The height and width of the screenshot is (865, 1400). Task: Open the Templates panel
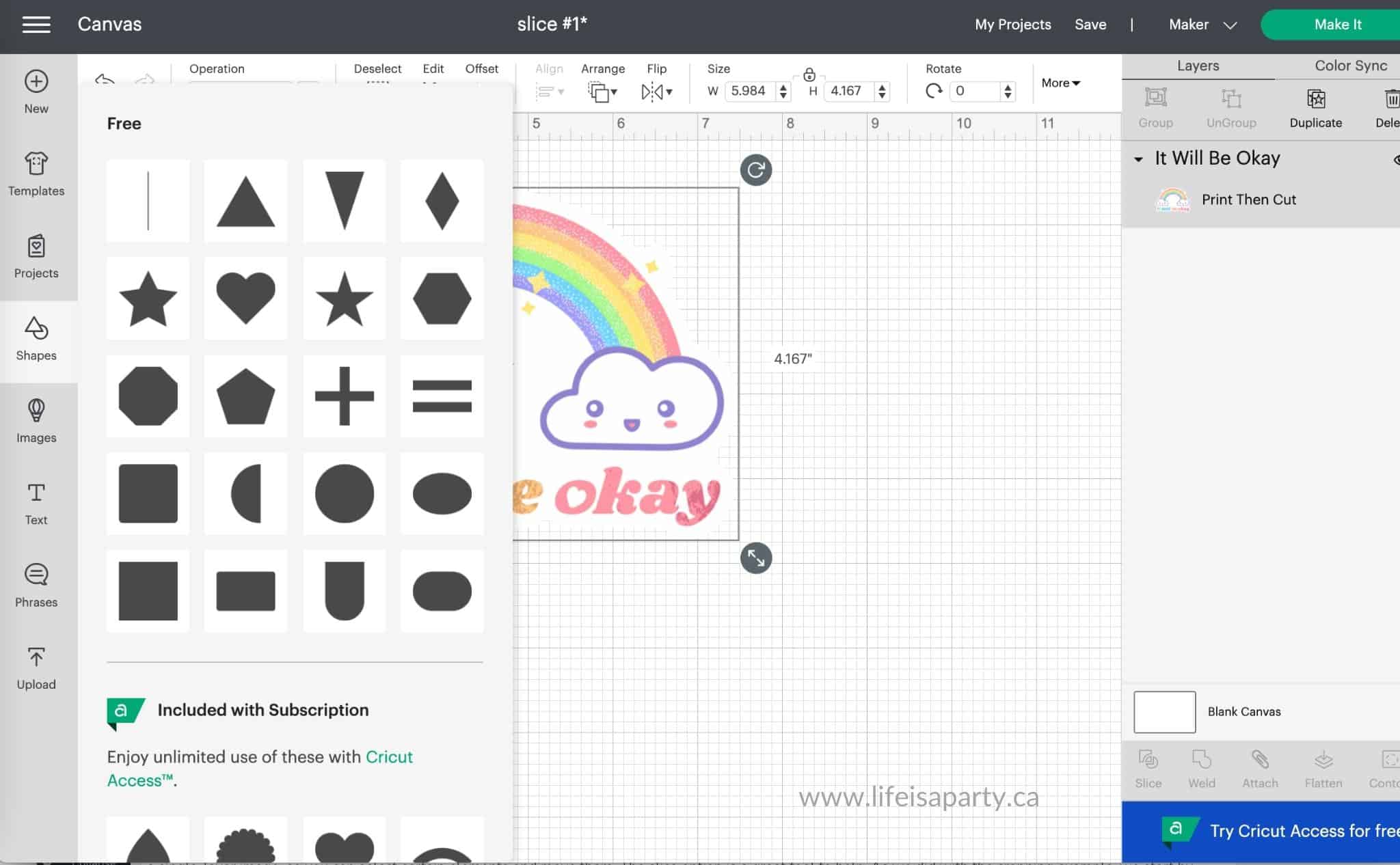36,174
